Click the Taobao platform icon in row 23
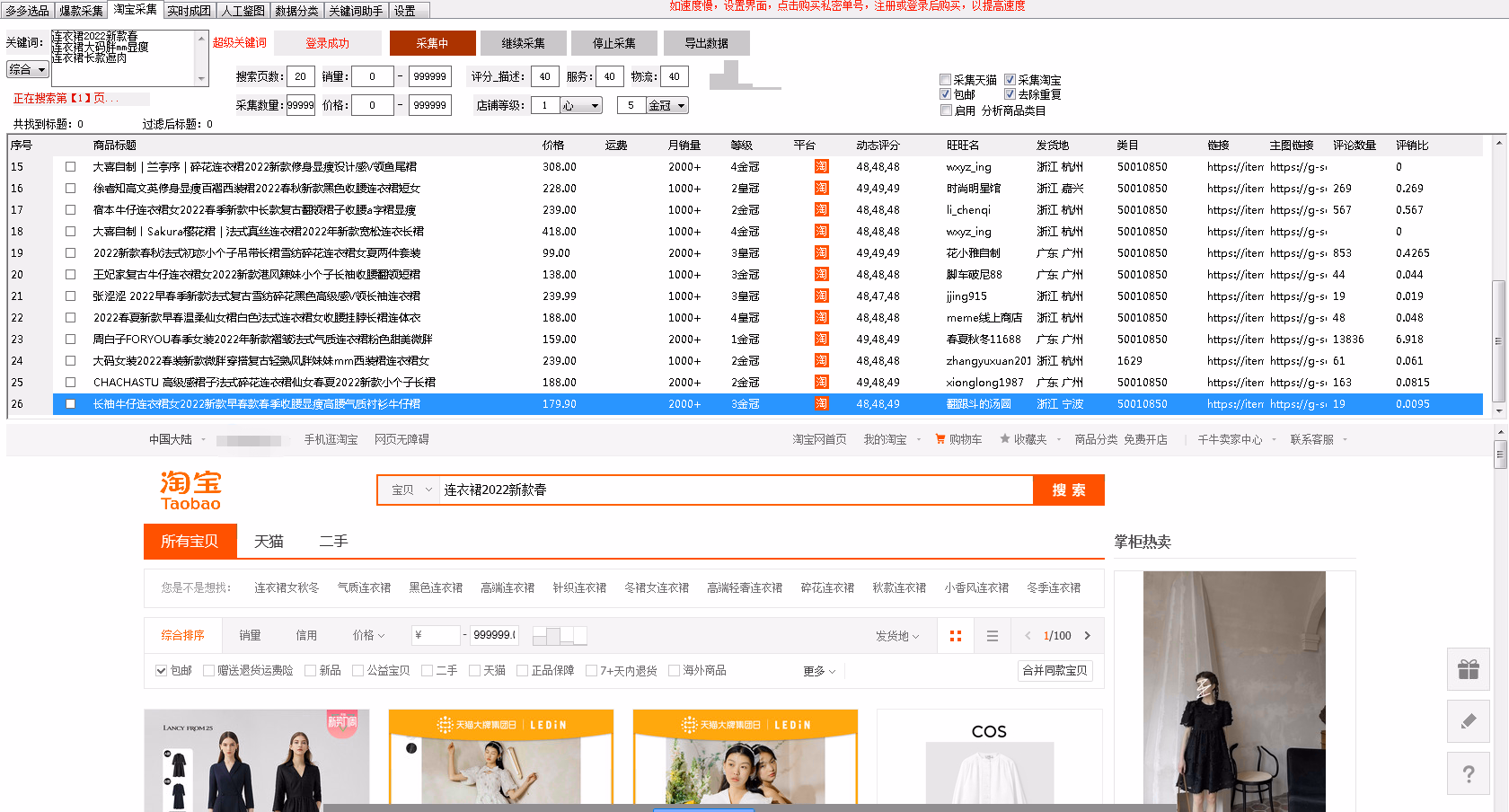1509x812 pixels. [x=821, y=340]
